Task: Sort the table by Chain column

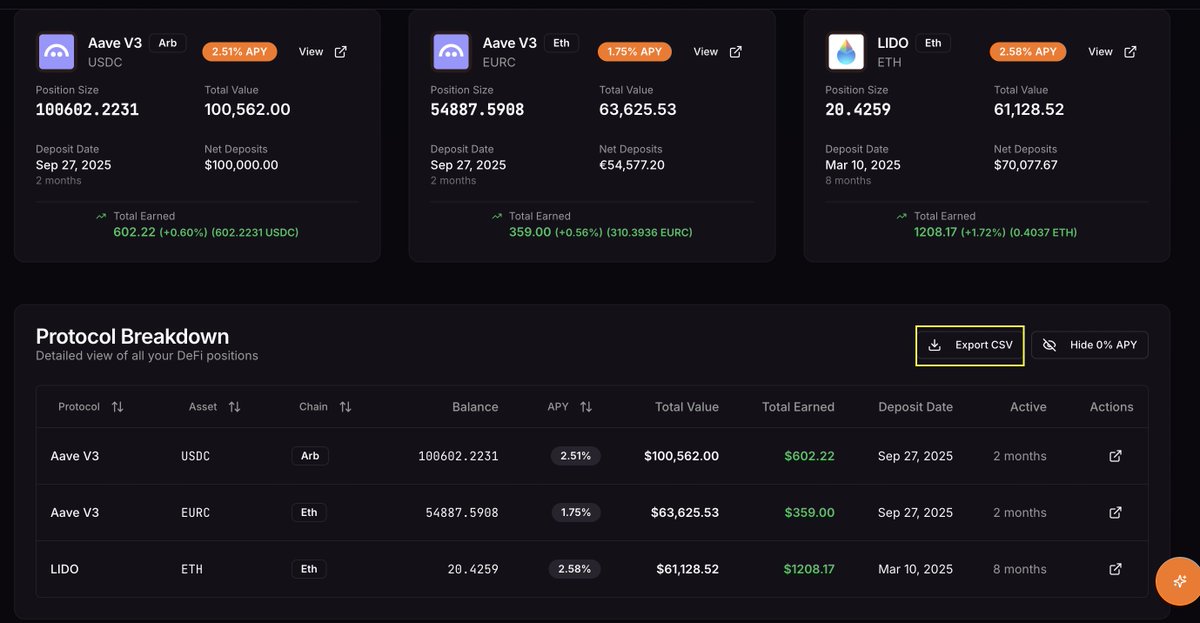Action: pos(344,407)
